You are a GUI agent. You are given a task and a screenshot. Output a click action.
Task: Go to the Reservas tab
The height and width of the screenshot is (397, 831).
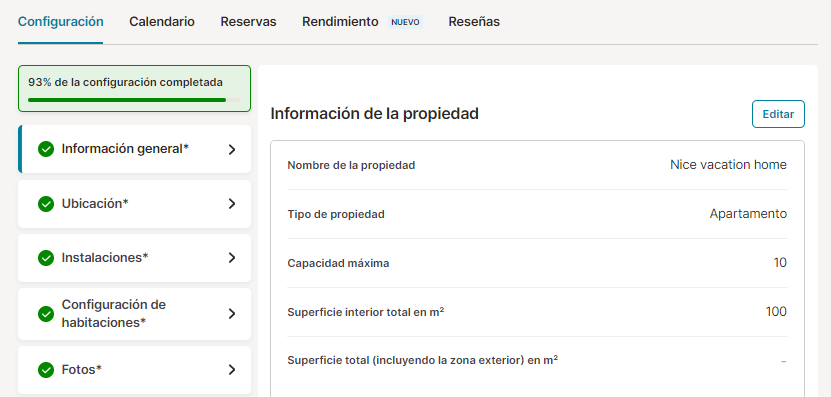click(248, 22)
